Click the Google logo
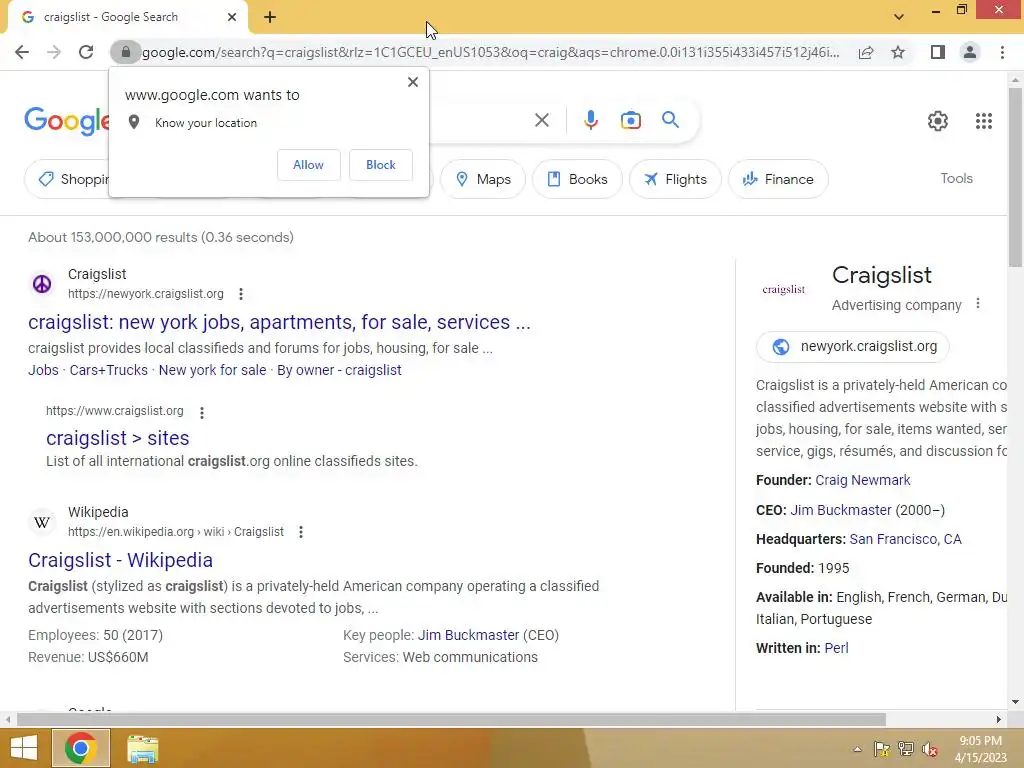The height and width of the screenshot is (768, 1024). (x=67, y=121)
